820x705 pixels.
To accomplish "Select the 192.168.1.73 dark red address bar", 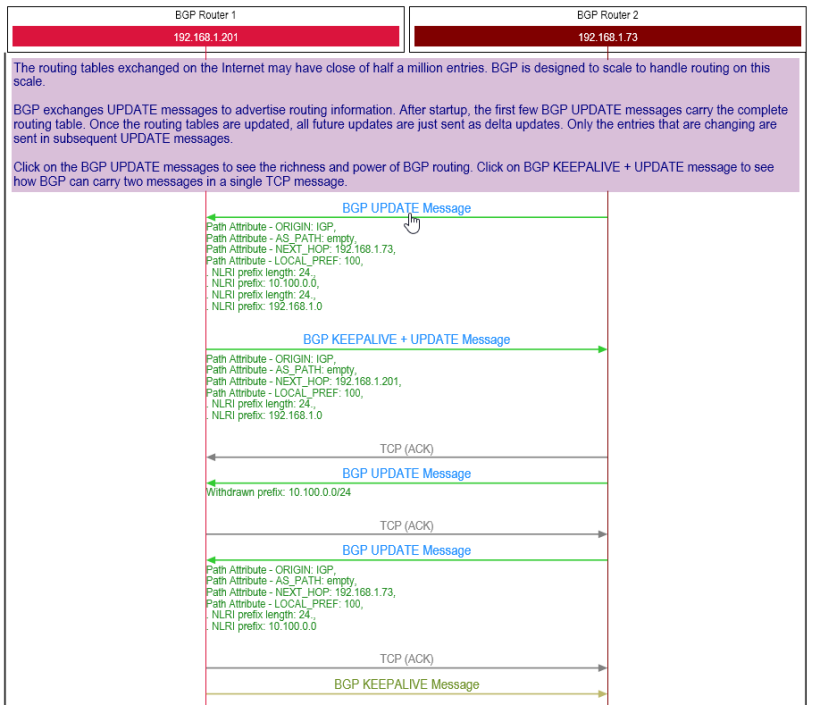I will coord(607,37).
